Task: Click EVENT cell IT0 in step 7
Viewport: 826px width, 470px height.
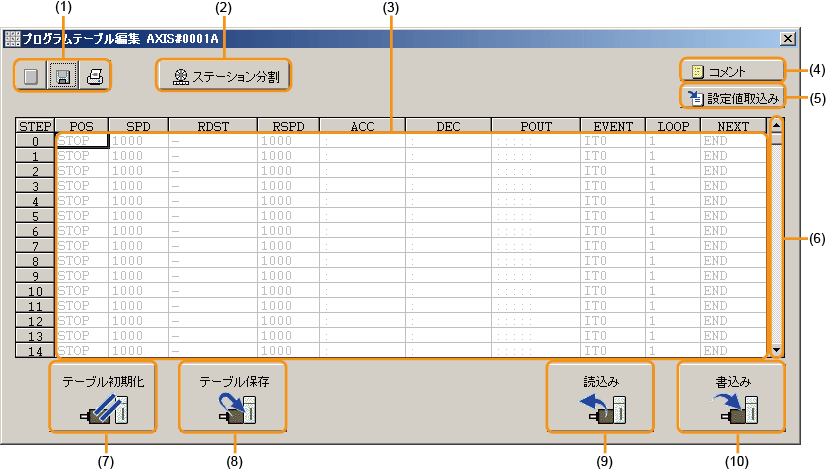Action: [613, 246]
